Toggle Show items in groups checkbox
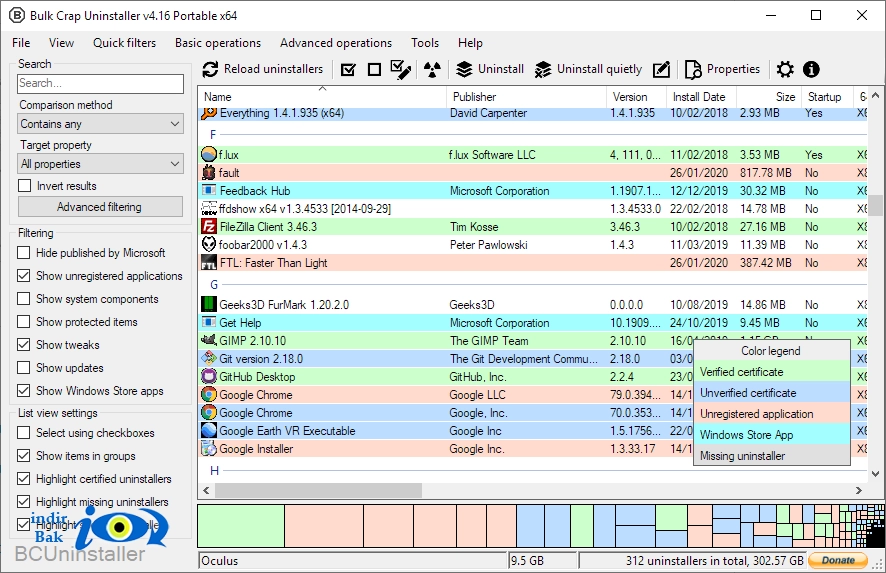886x573 pixels. click(24, 455)
